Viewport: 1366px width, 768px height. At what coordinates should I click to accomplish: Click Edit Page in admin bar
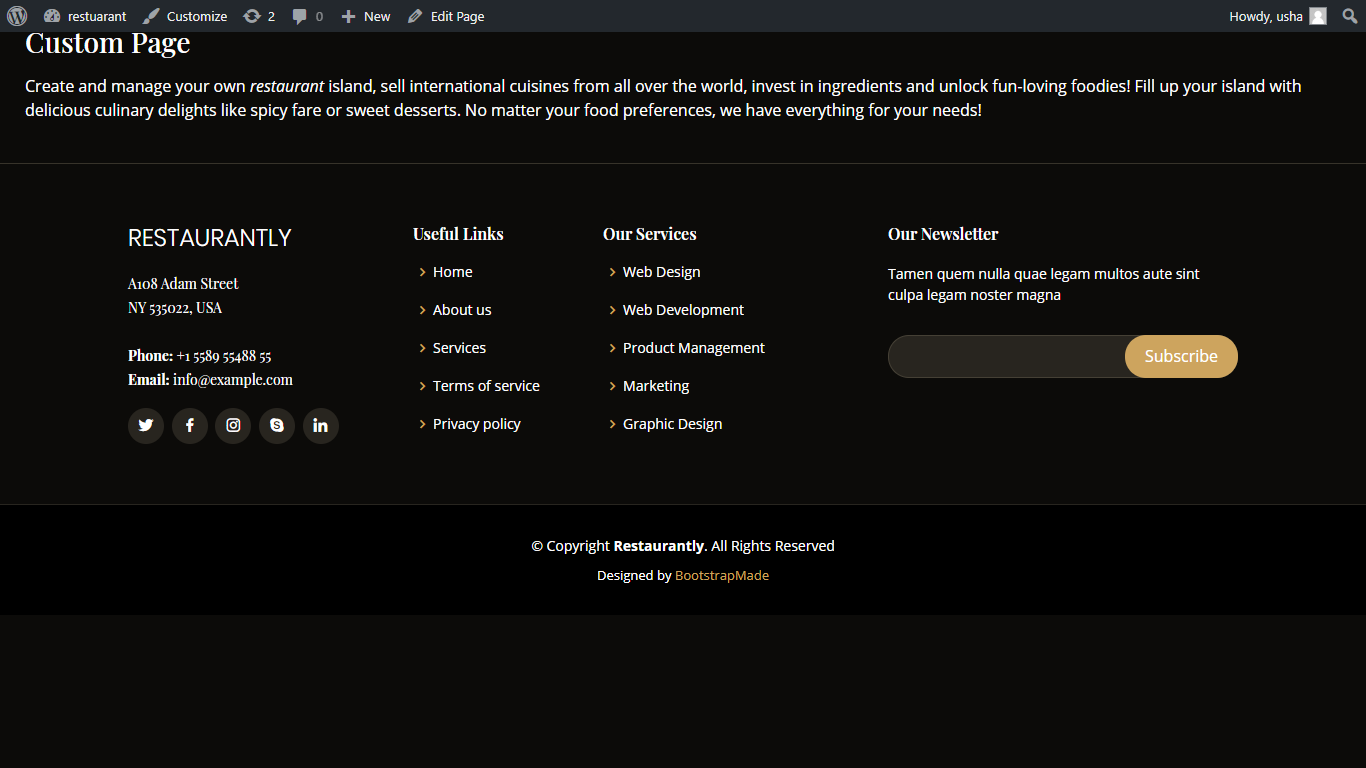tap(446, 16)
